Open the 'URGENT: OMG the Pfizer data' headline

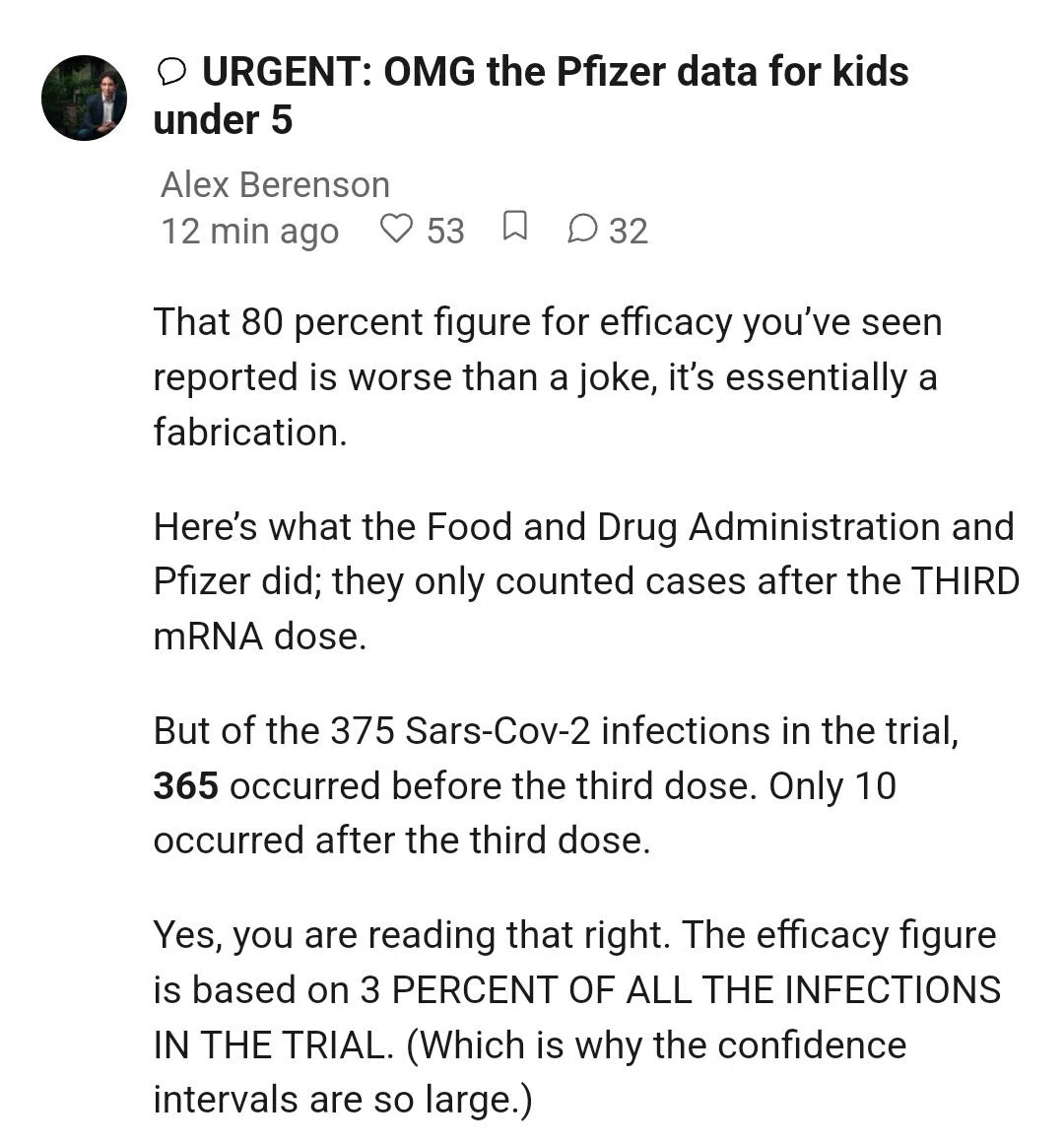pos(531,96)
